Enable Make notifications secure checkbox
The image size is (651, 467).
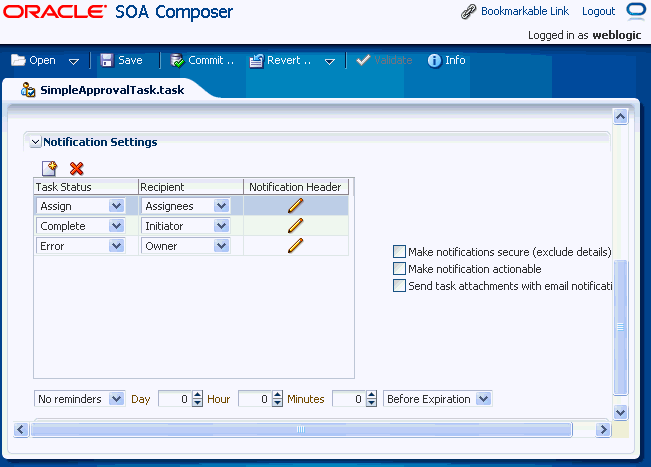(x=399, y=252)
